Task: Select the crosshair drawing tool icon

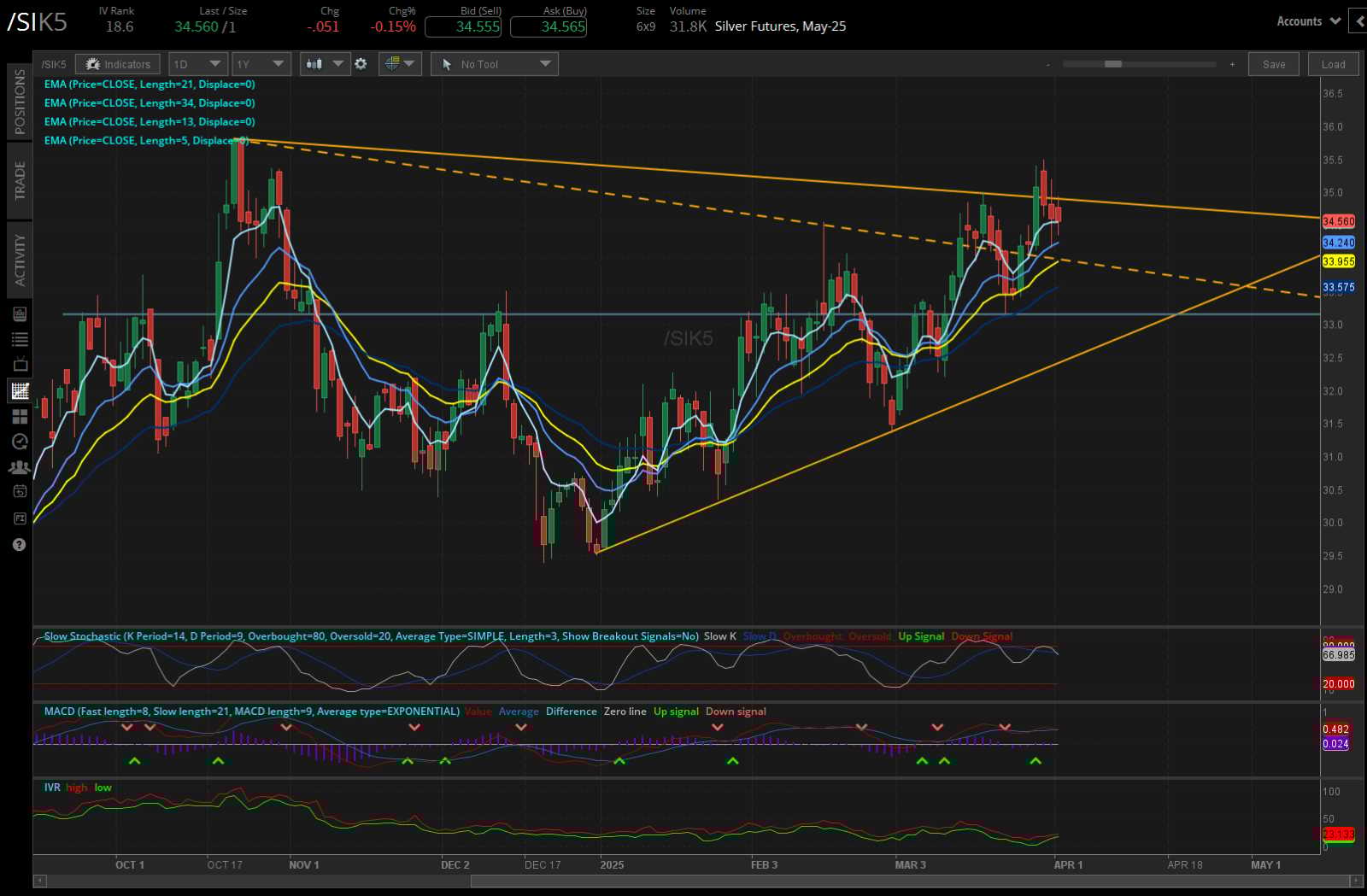Action: pyautogui.click(x=395, y=63)
